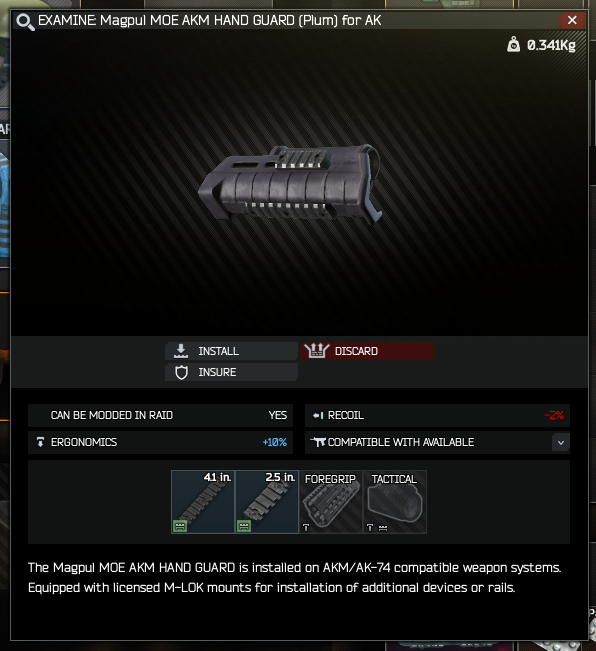The height and width of the screenshot is (651, 596).
Task: Discard the hand guard item
Action: pos(368,351)
